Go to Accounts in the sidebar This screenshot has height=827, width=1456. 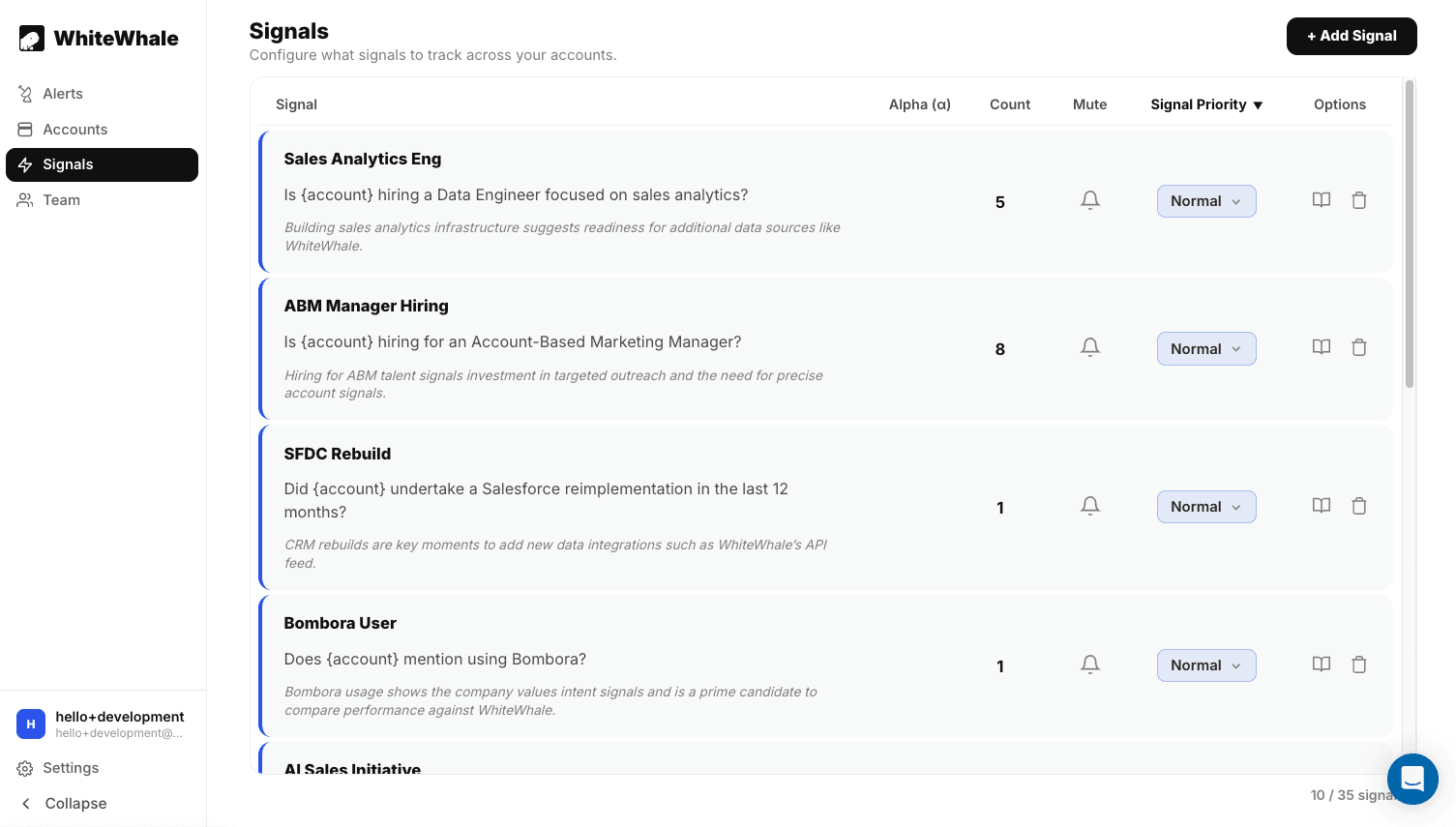click(102, 130)
